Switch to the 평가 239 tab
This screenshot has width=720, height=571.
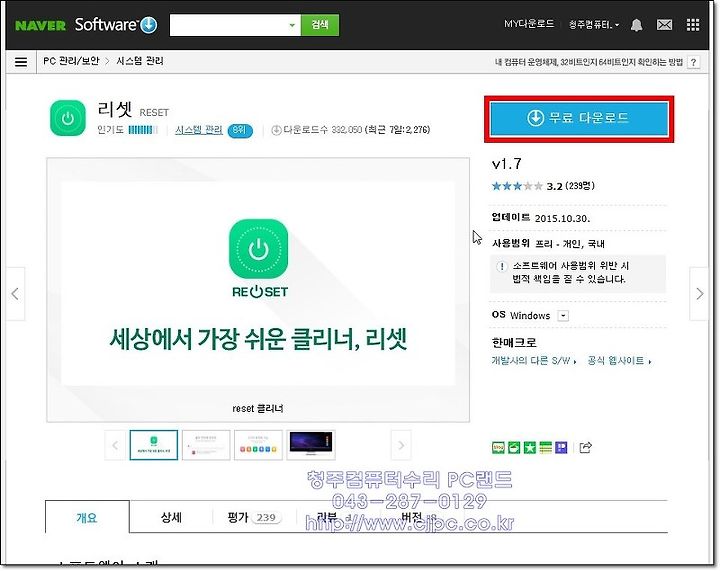(254, 517)
